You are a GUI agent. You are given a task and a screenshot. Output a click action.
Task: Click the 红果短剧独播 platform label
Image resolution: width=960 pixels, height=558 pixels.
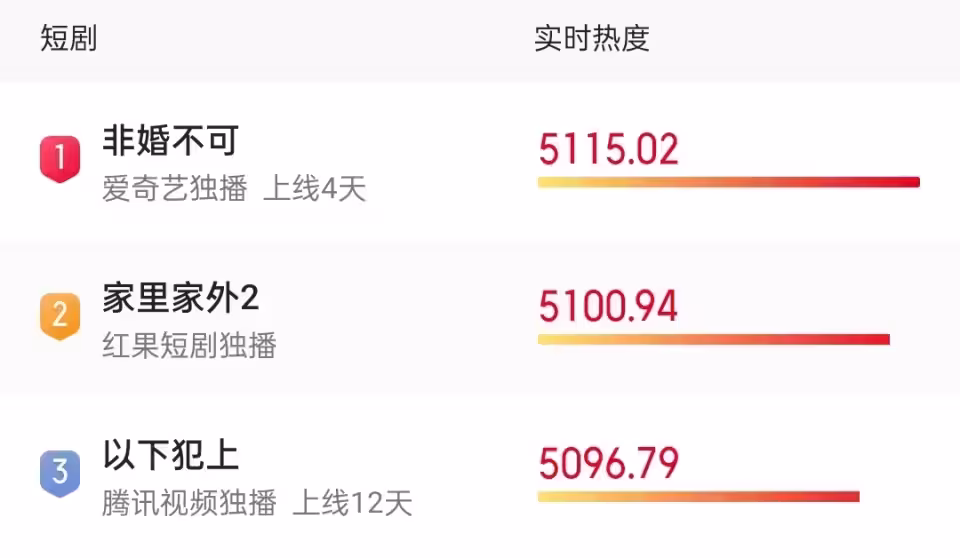189,345
